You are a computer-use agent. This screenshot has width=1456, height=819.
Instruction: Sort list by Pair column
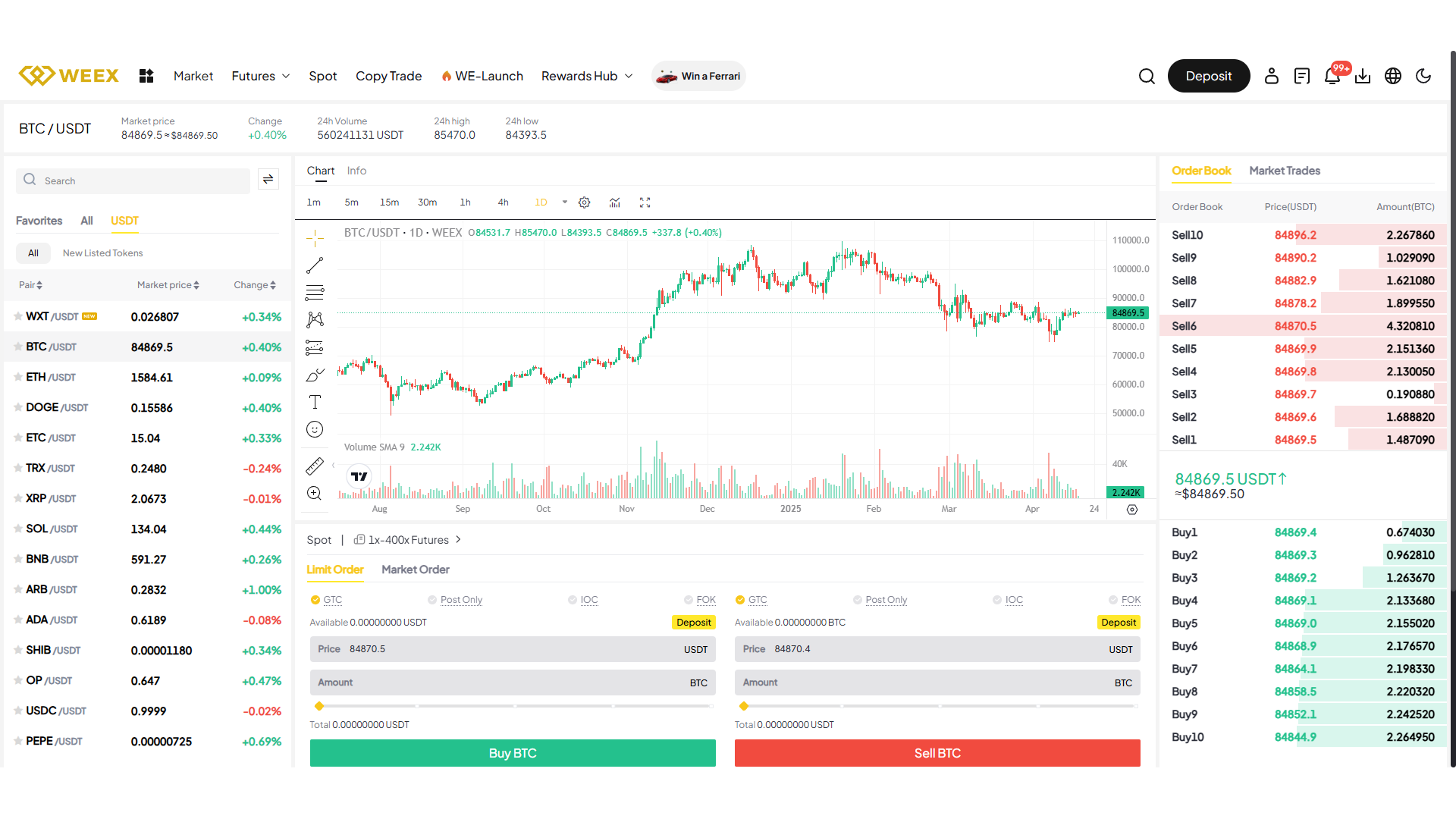click(31, 285)
